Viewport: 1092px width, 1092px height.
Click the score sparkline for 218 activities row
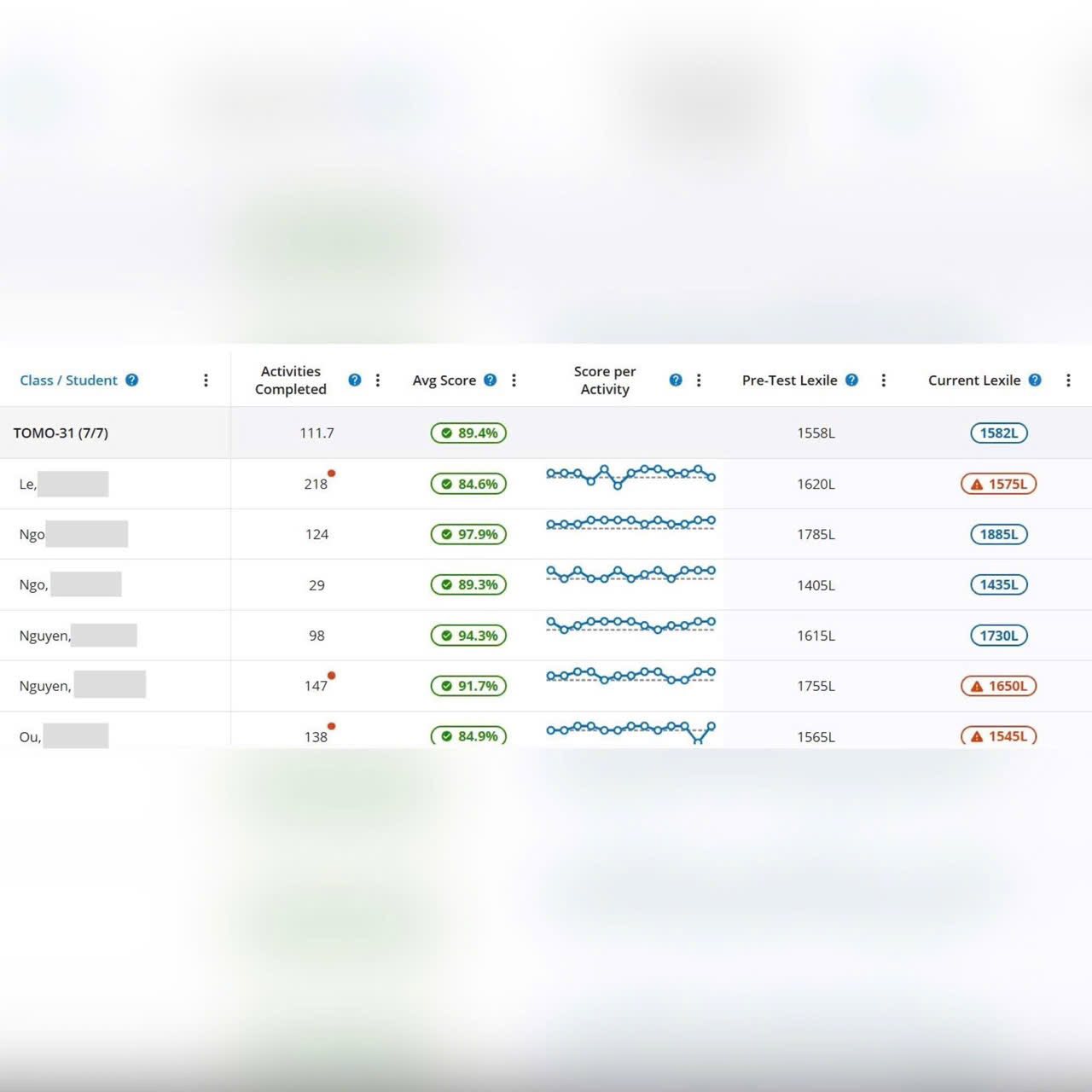(630, 476)
